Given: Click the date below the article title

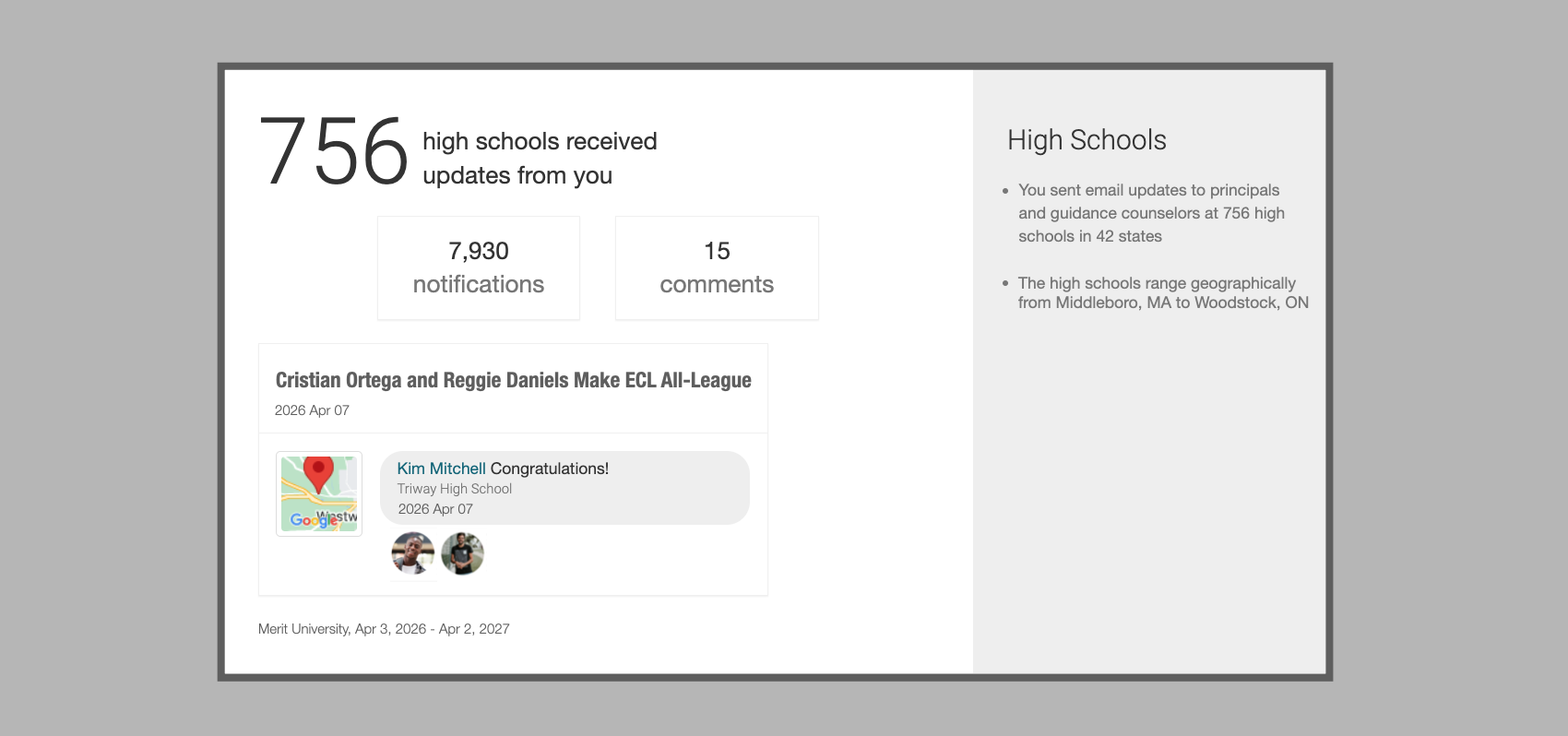Looking at the screenshot, I should [x=312, y=410].
